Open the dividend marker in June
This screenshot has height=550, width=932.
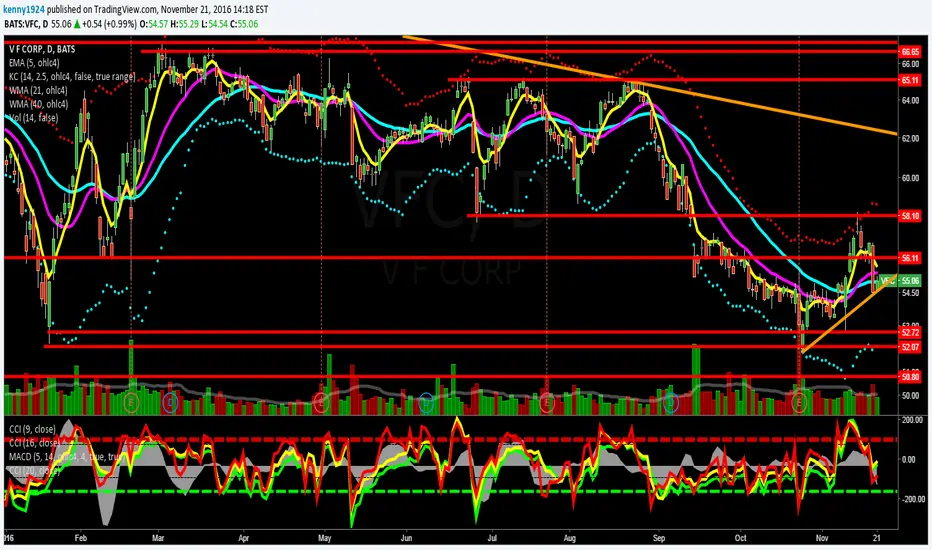click(426, 403)
